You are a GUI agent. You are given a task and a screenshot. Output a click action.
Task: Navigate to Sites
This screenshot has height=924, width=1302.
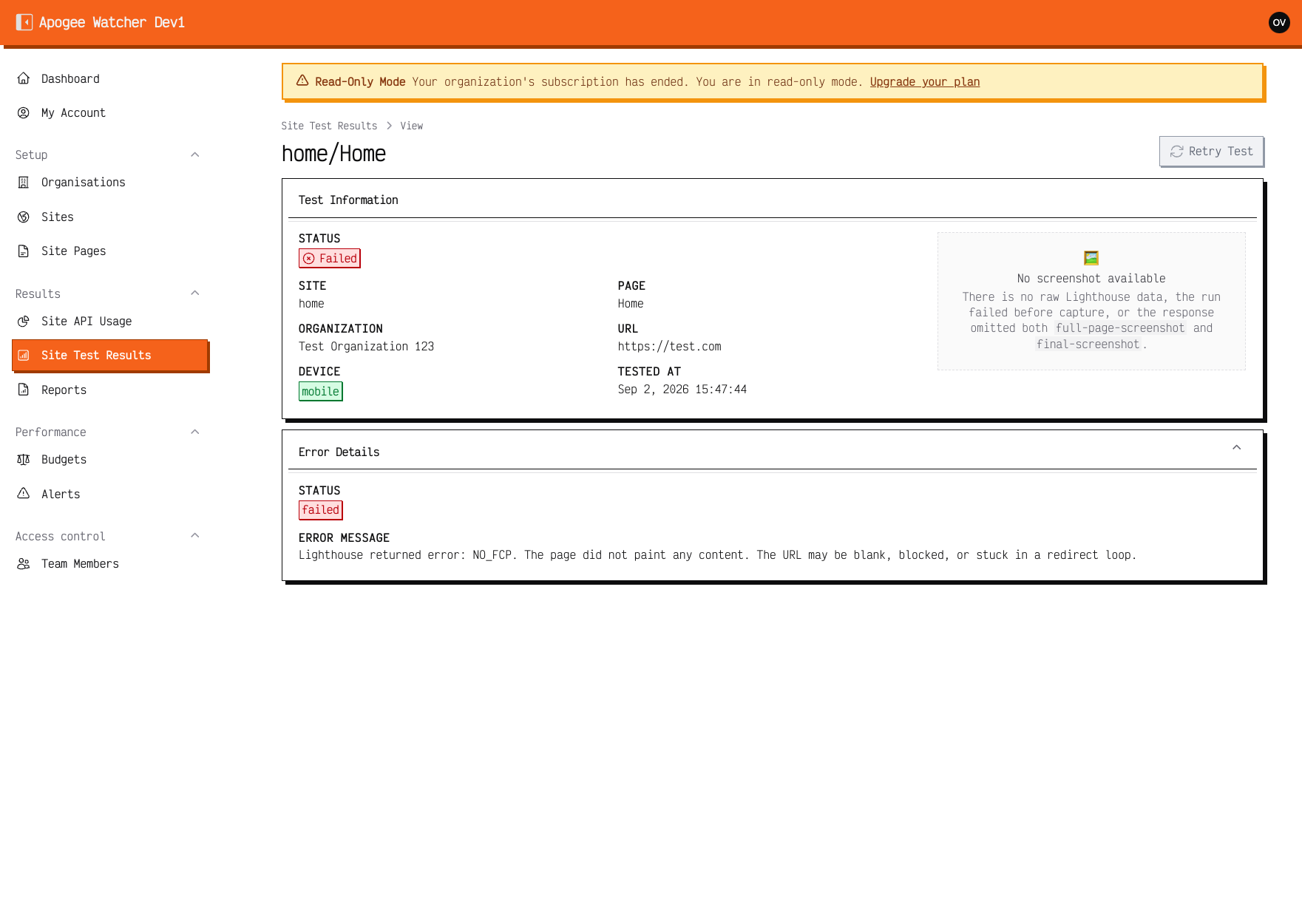coord(110,217)
